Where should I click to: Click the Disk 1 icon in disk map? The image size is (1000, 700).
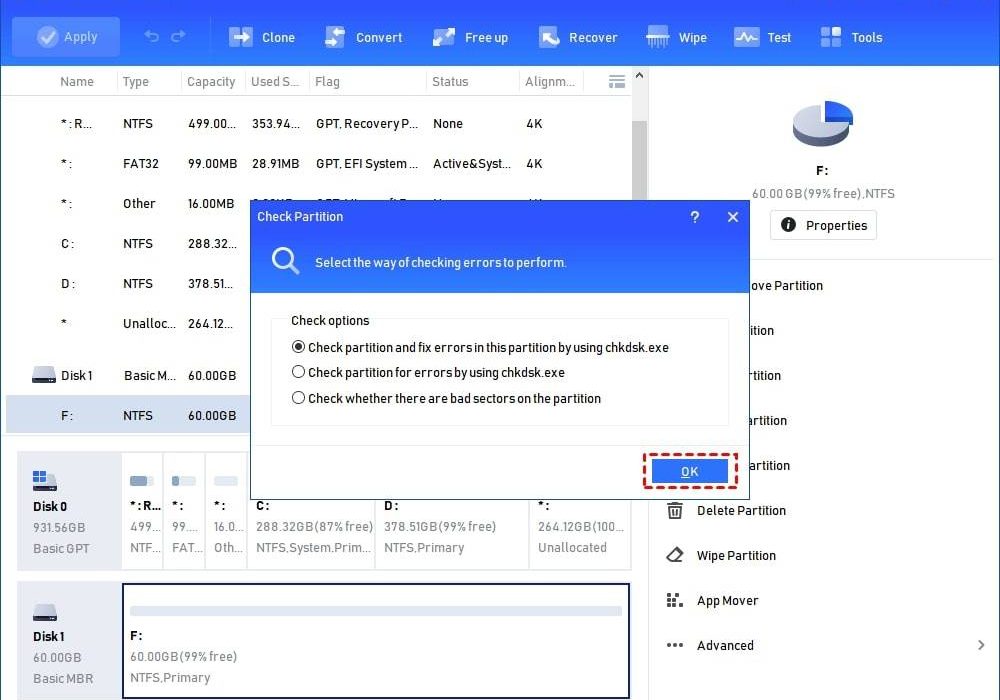(x=45, y=613)
